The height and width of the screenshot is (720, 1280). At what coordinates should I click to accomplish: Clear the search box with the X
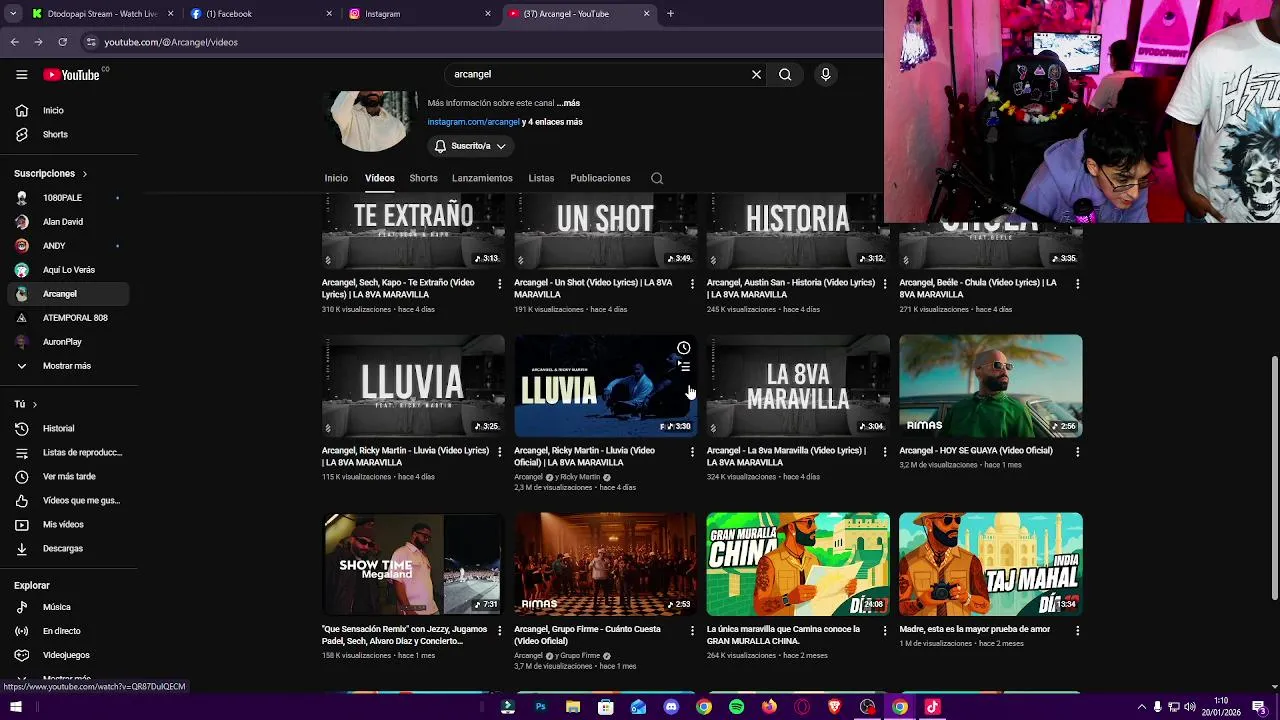point(756,74)
